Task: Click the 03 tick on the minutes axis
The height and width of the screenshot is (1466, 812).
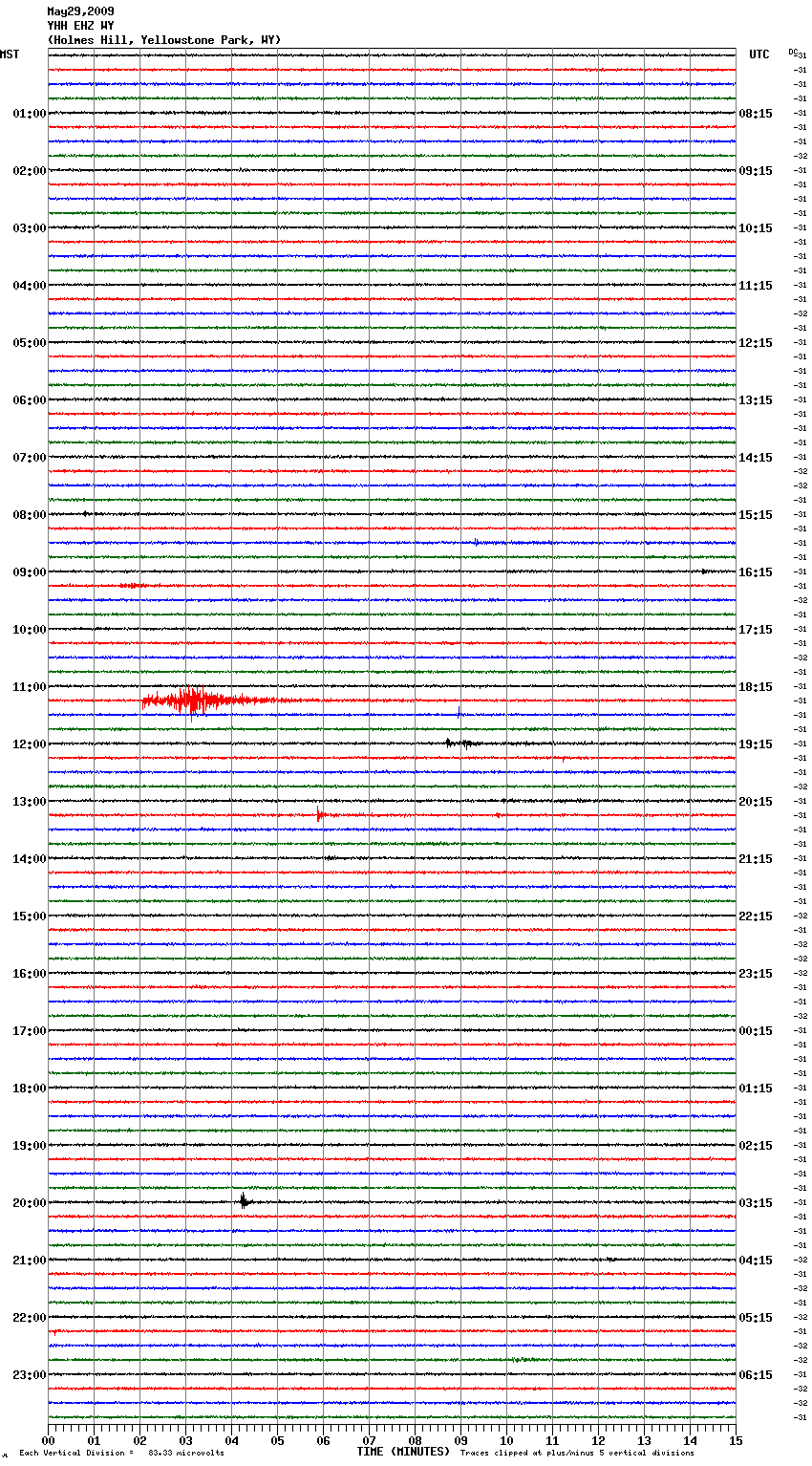Action: (x=185, y=1440)
